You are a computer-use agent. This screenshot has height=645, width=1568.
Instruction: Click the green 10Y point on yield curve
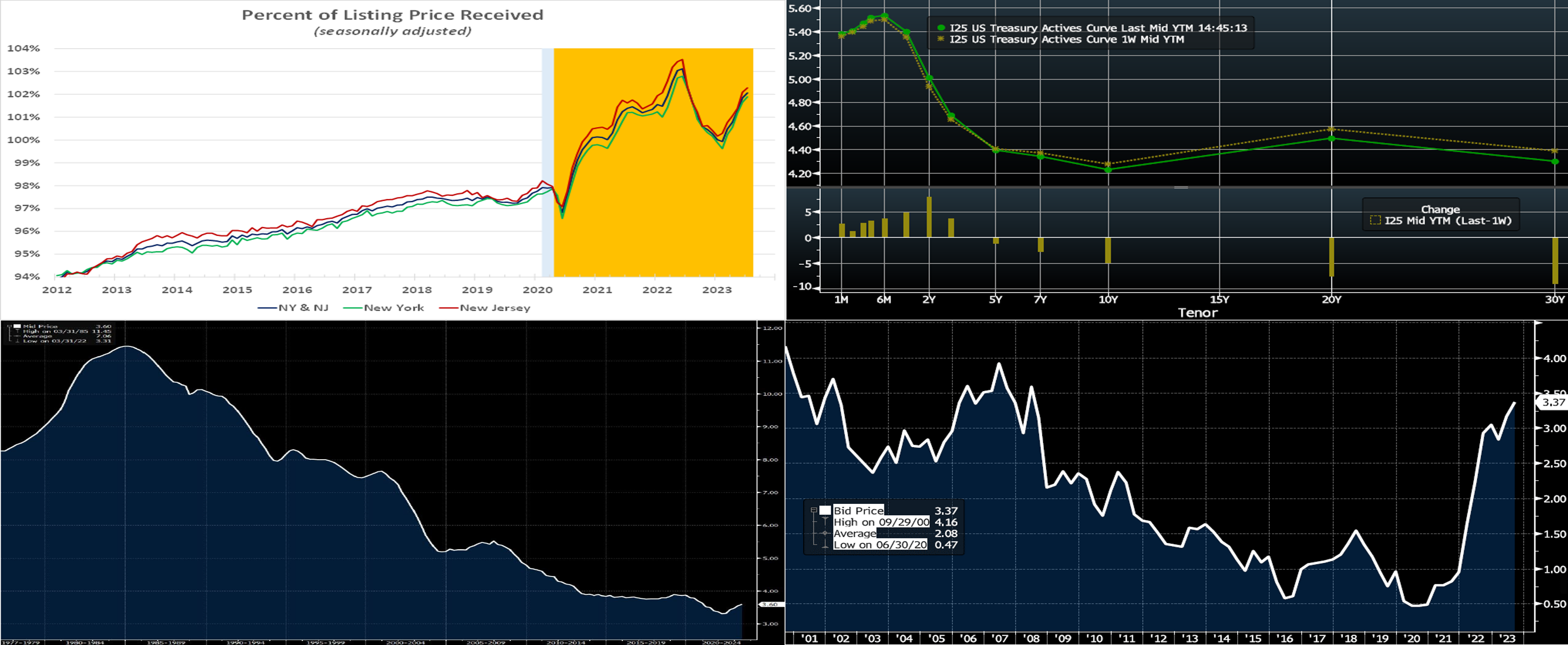point(1108,170)
